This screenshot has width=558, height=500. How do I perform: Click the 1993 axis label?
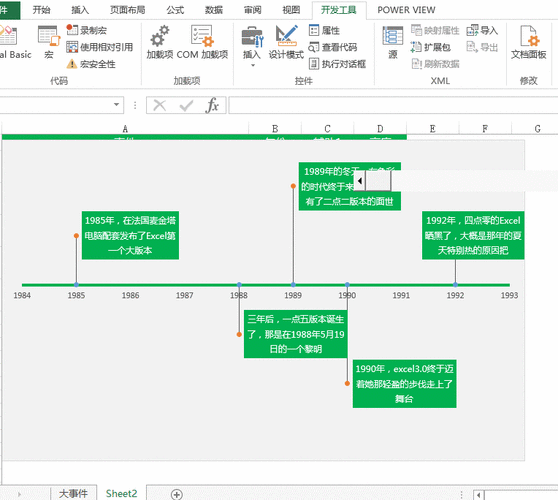point(509,295)
